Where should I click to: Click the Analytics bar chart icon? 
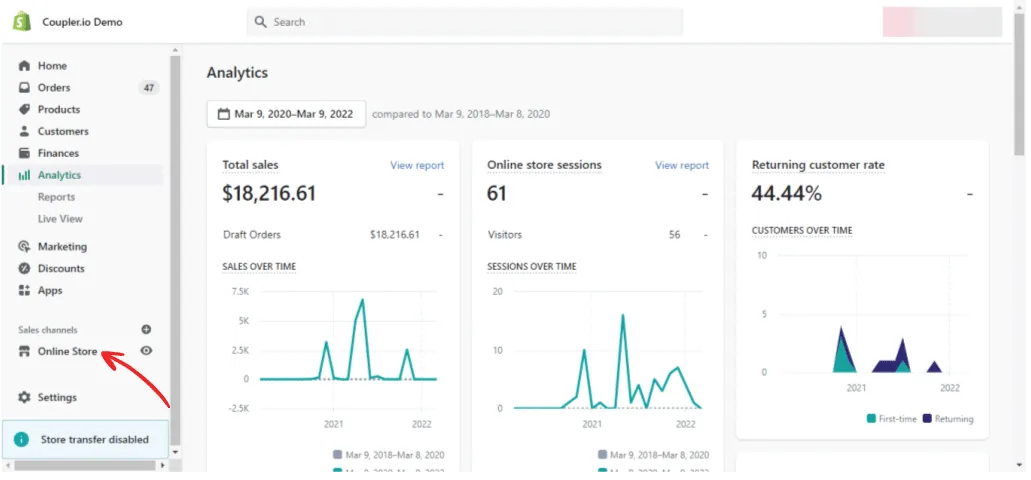click(x=24, y=175)
